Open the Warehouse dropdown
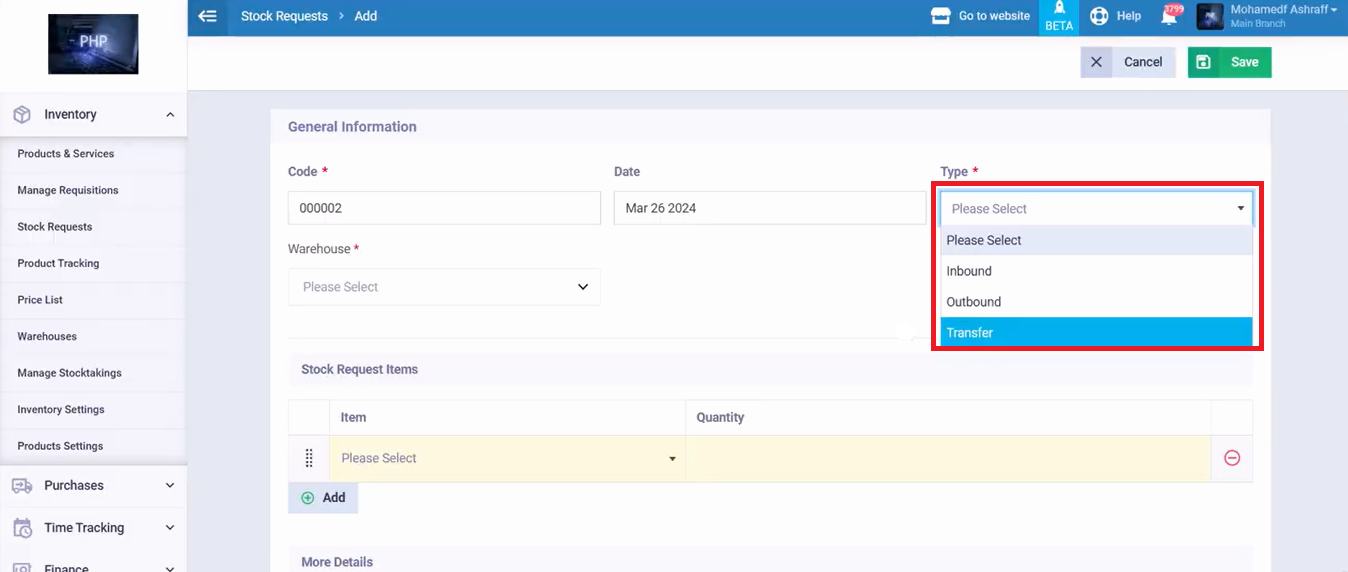This screenshot has height=572, width=1348. click(444, 287)
